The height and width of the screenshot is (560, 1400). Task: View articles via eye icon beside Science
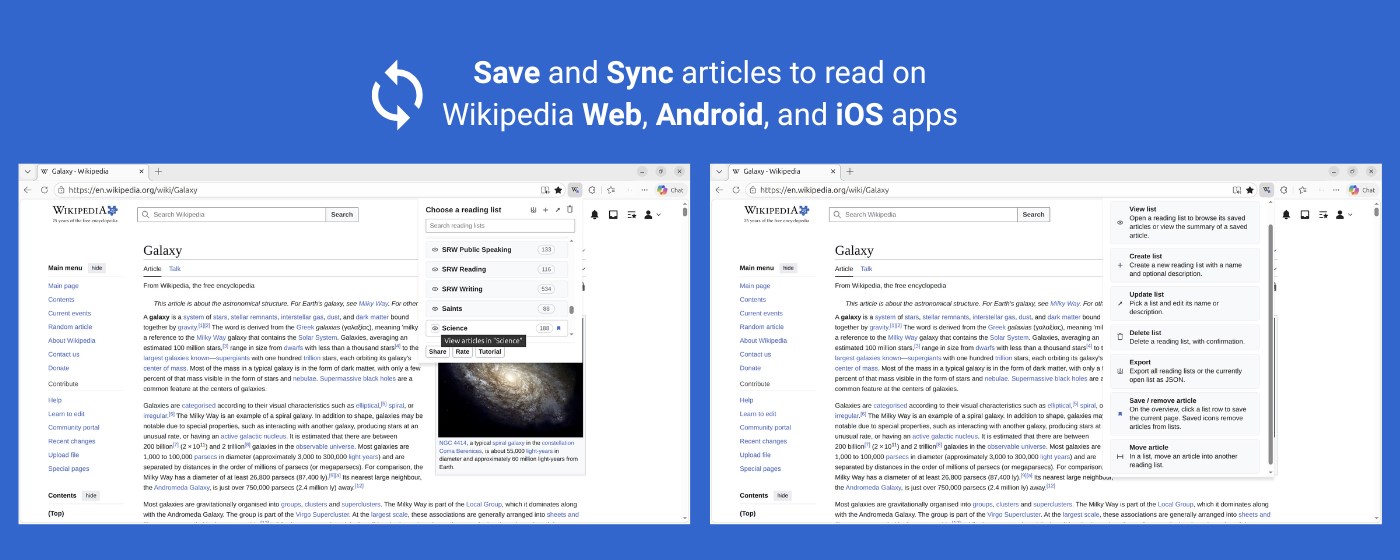435,328
